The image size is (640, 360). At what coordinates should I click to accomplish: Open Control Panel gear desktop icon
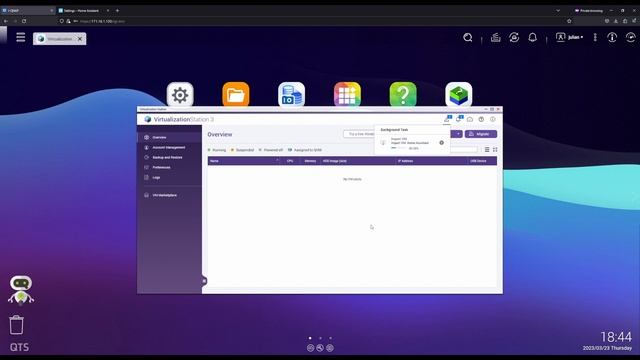(180, 94)
